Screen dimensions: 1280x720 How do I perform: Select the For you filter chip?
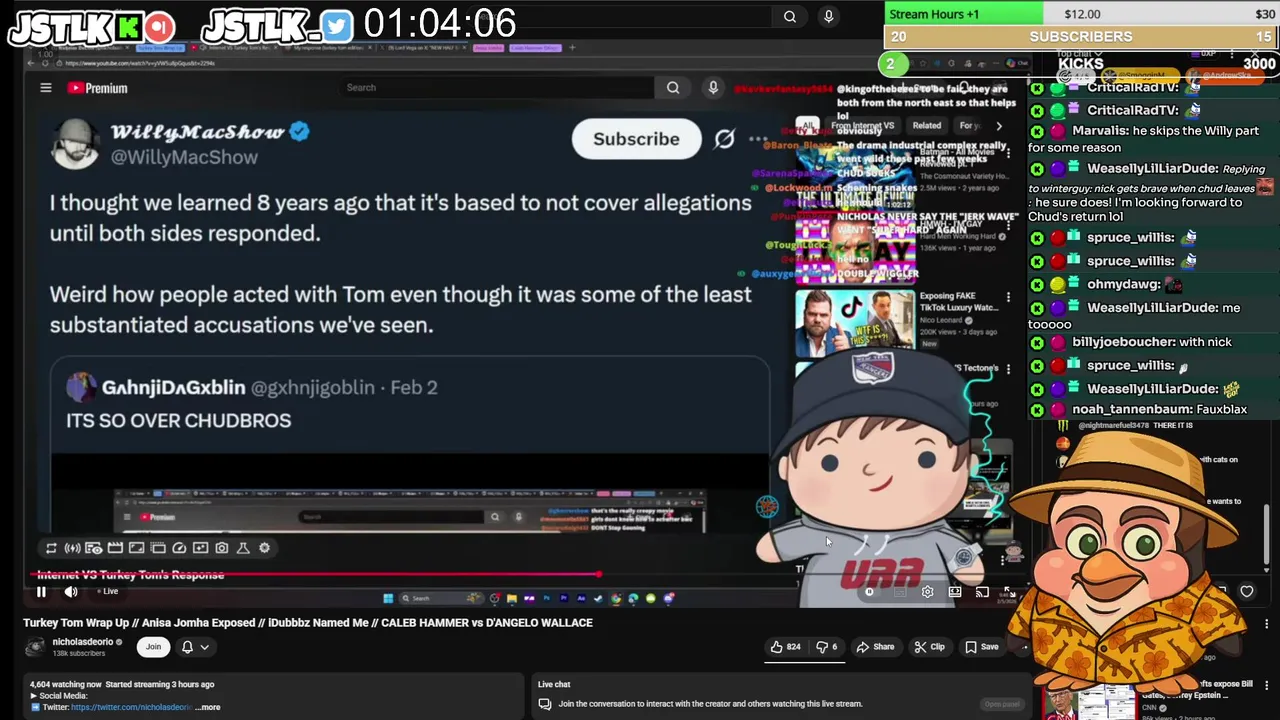click(x=969, y=126)
